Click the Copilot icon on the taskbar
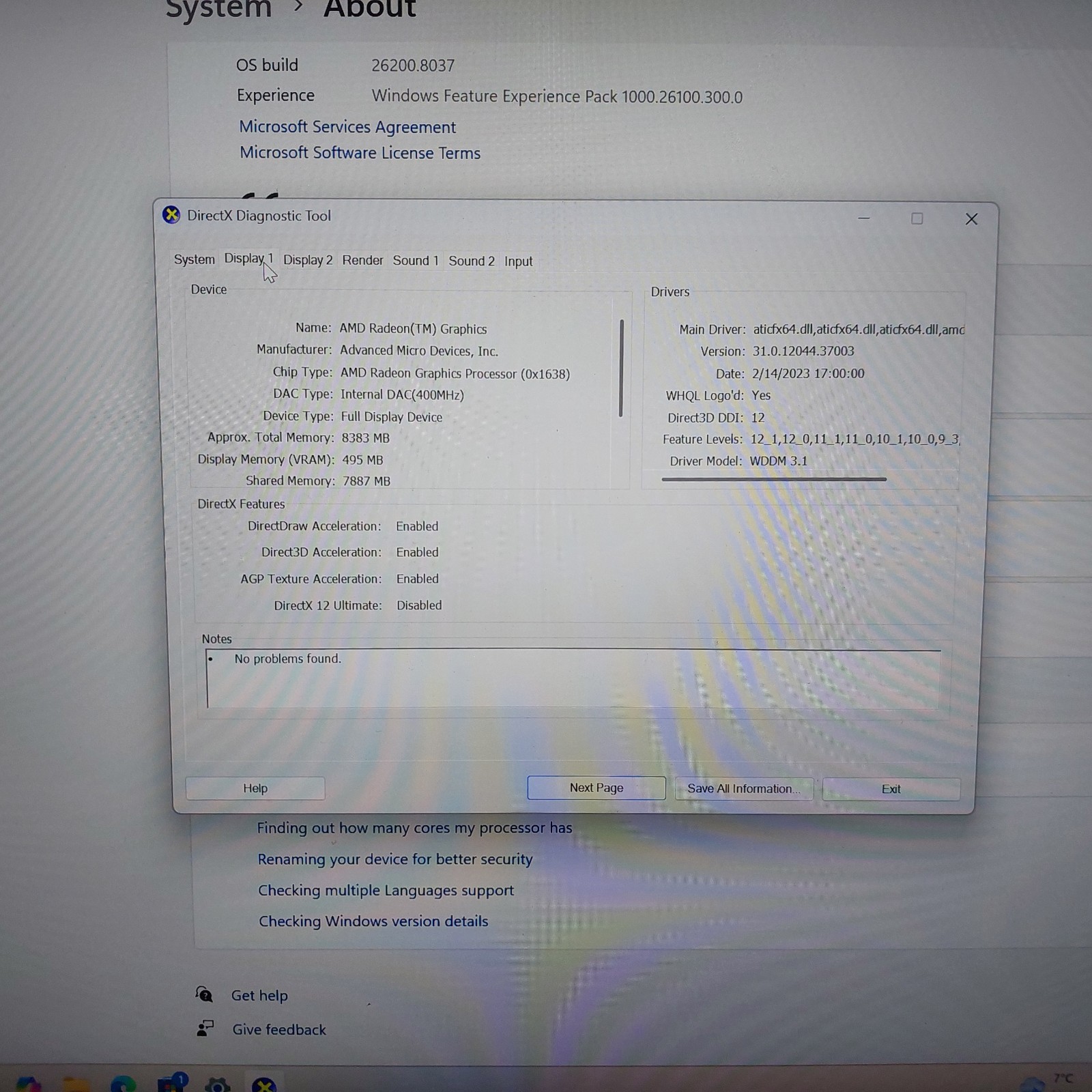Screen dimensions: 1092x1092 [29, 1085]
